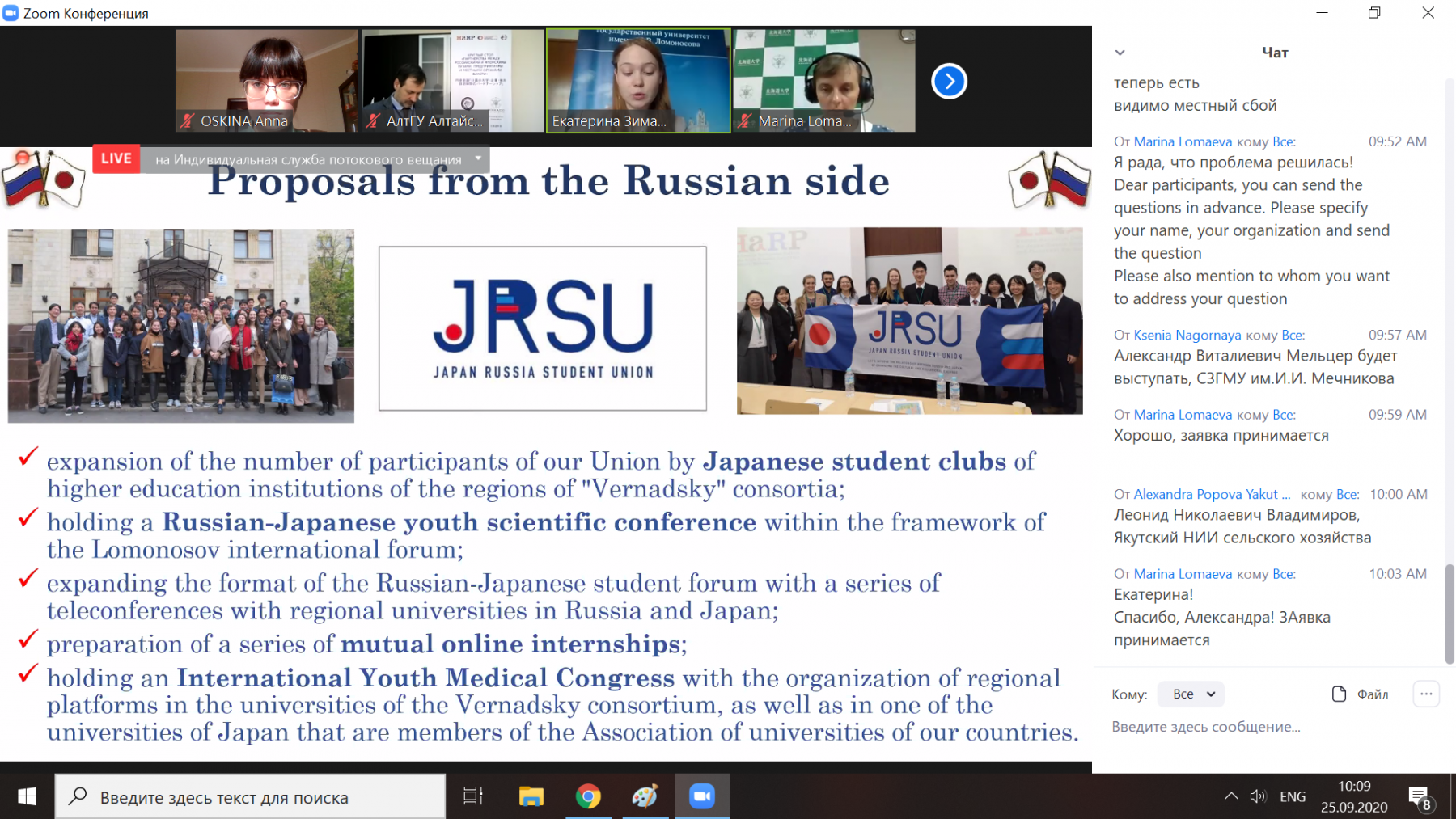Focus the Windows taskbar search box
Screen dimensions: 1456x819
pos(250,796)
